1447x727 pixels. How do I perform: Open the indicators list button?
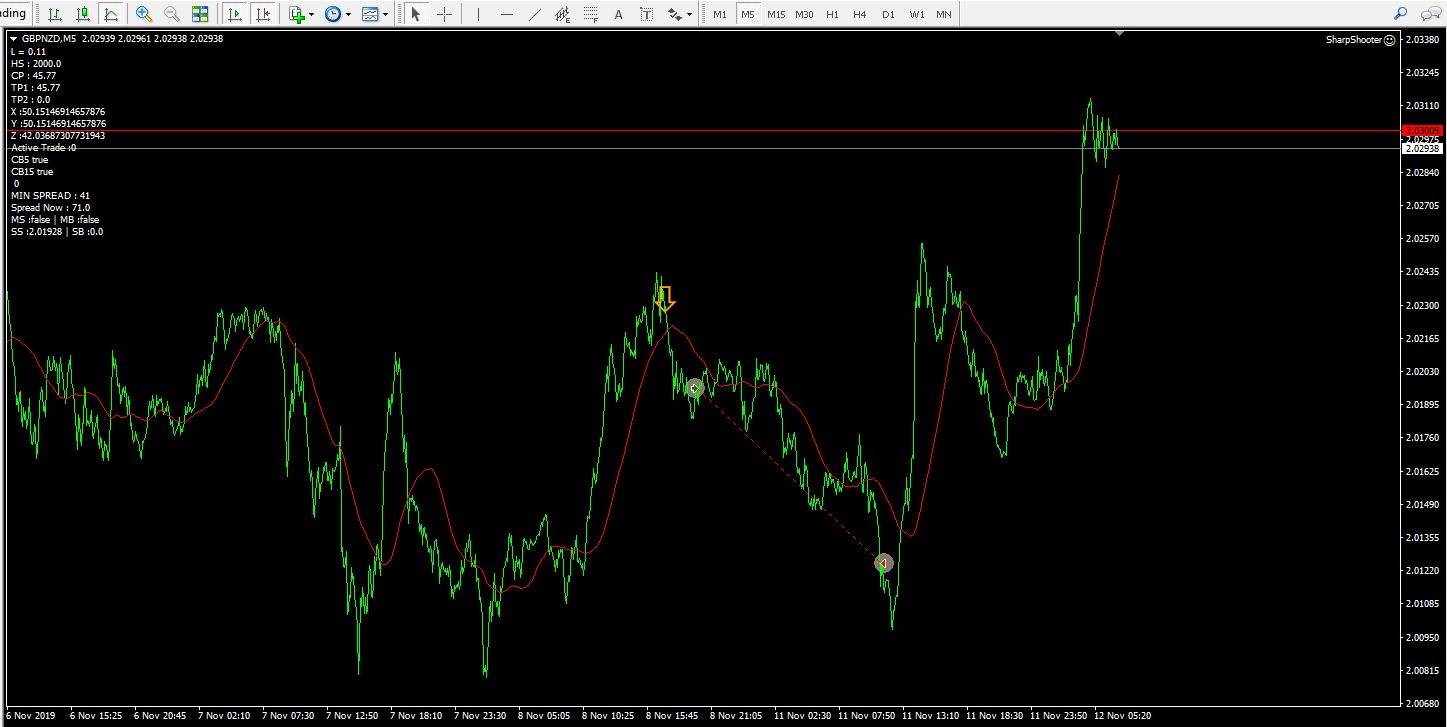pos(296,14)
